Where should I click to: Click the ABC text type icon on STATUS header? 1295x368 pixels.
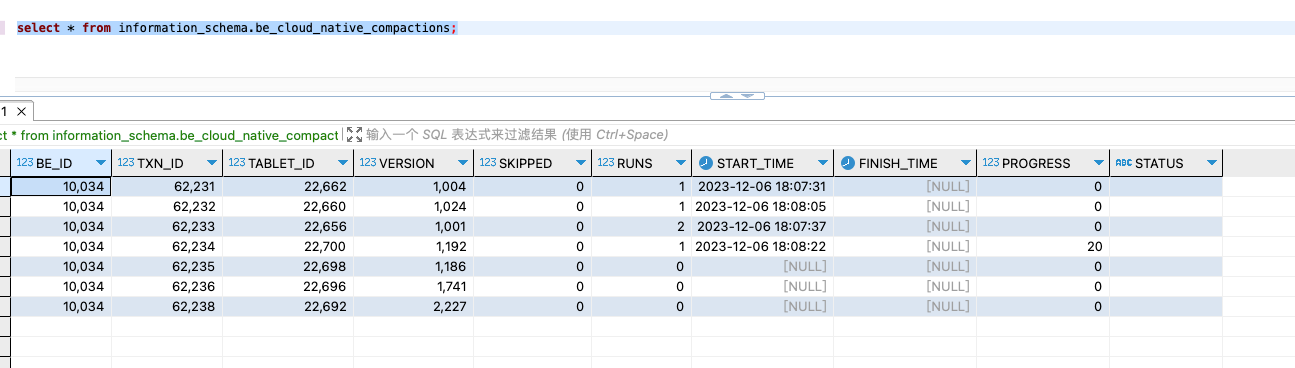pos(1124,163)
